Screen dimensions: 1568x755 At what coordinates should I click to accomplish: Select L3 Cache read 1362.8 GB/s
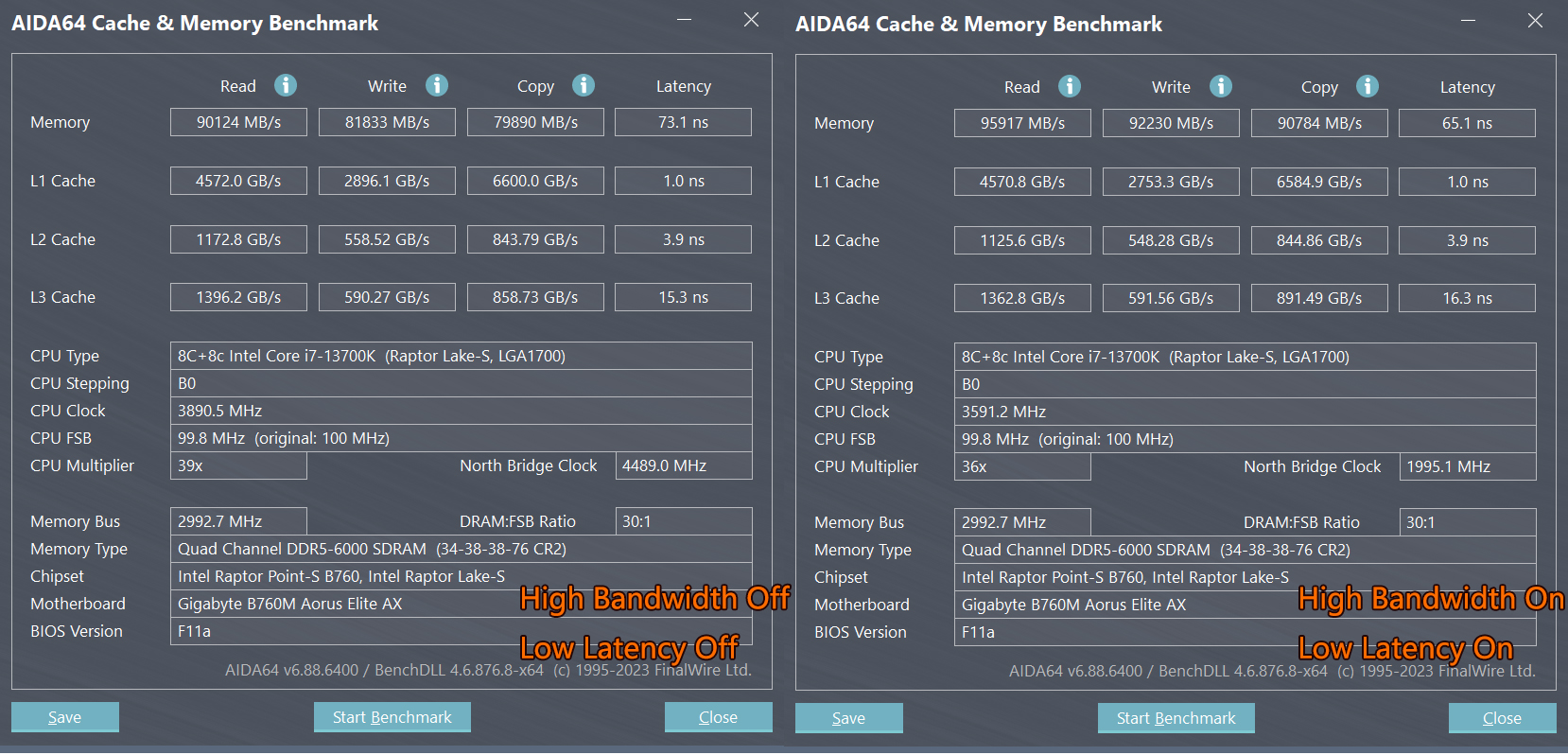pyautogui.click(x=1022, y=298)
